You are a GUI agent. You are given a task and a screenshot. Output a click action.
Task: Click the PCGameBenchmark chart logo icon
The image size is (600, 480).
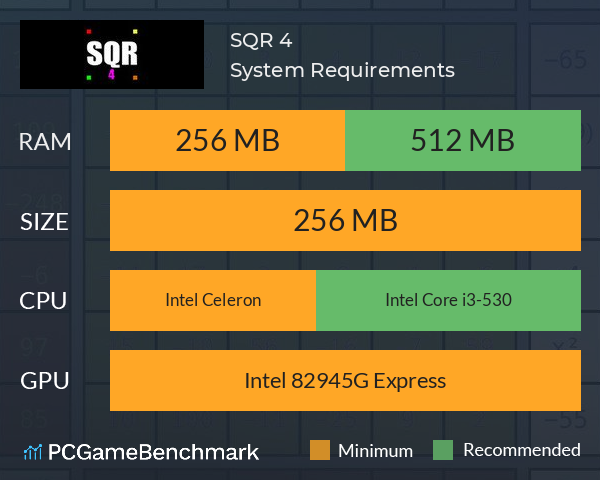33,452
